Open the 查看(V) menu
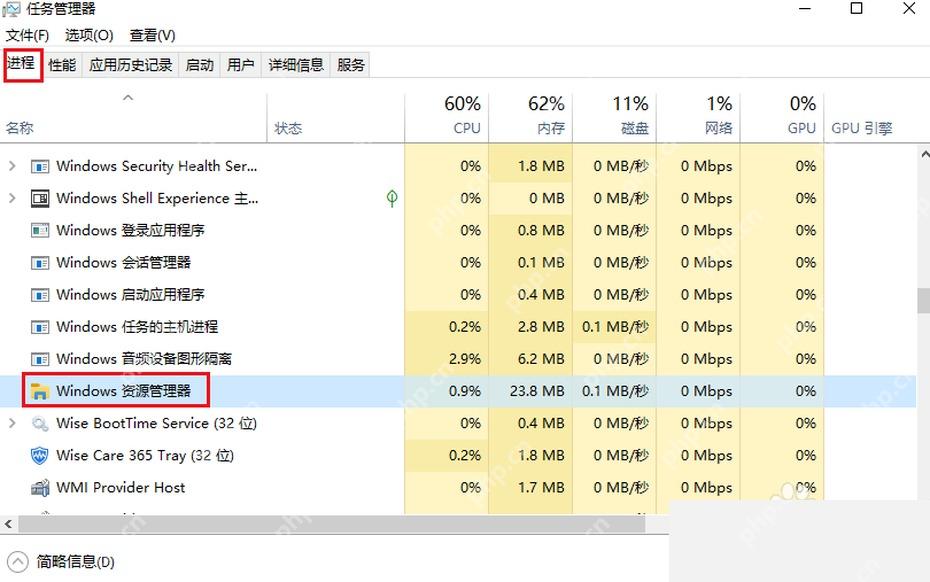Image resolution: width=930 pixels, height=582 pixels. click(x=152, y=36)
